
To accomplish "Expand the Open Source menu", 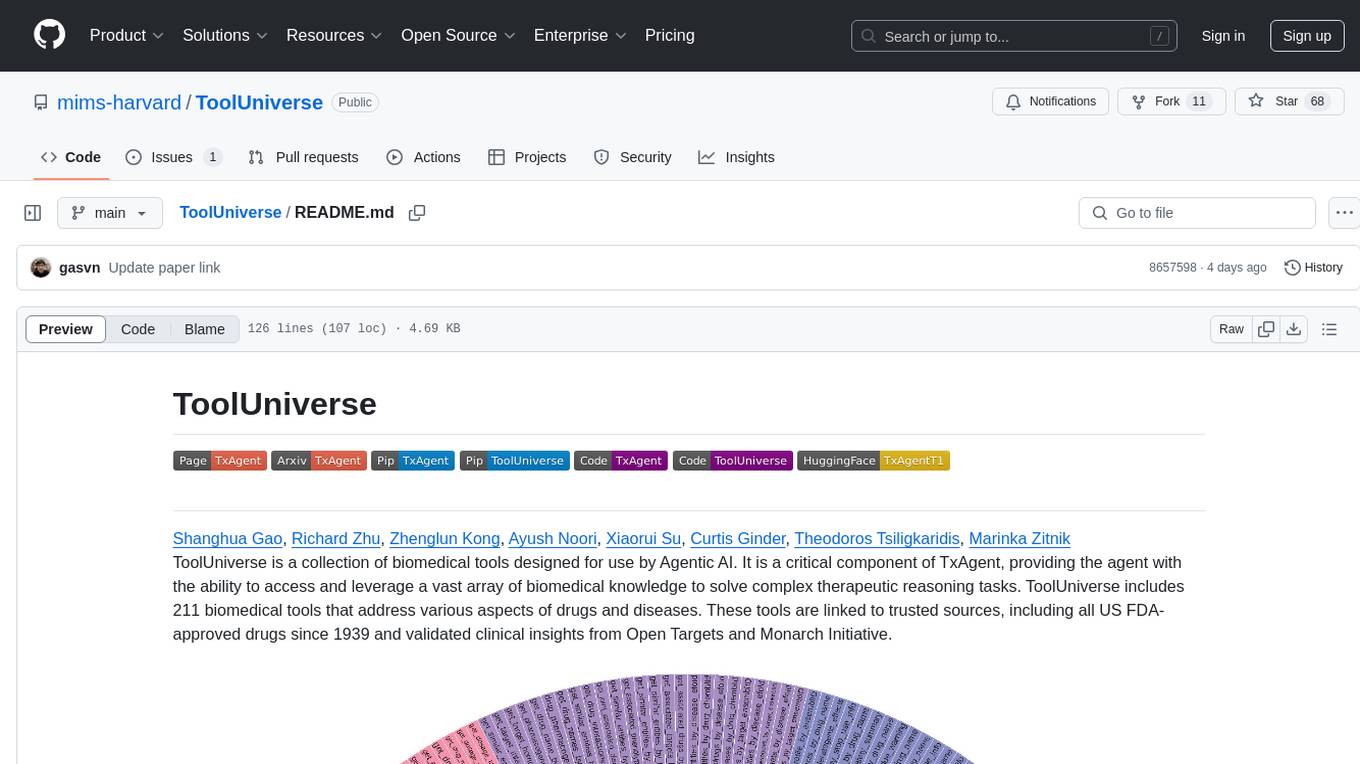I will [x=458, y=35].
